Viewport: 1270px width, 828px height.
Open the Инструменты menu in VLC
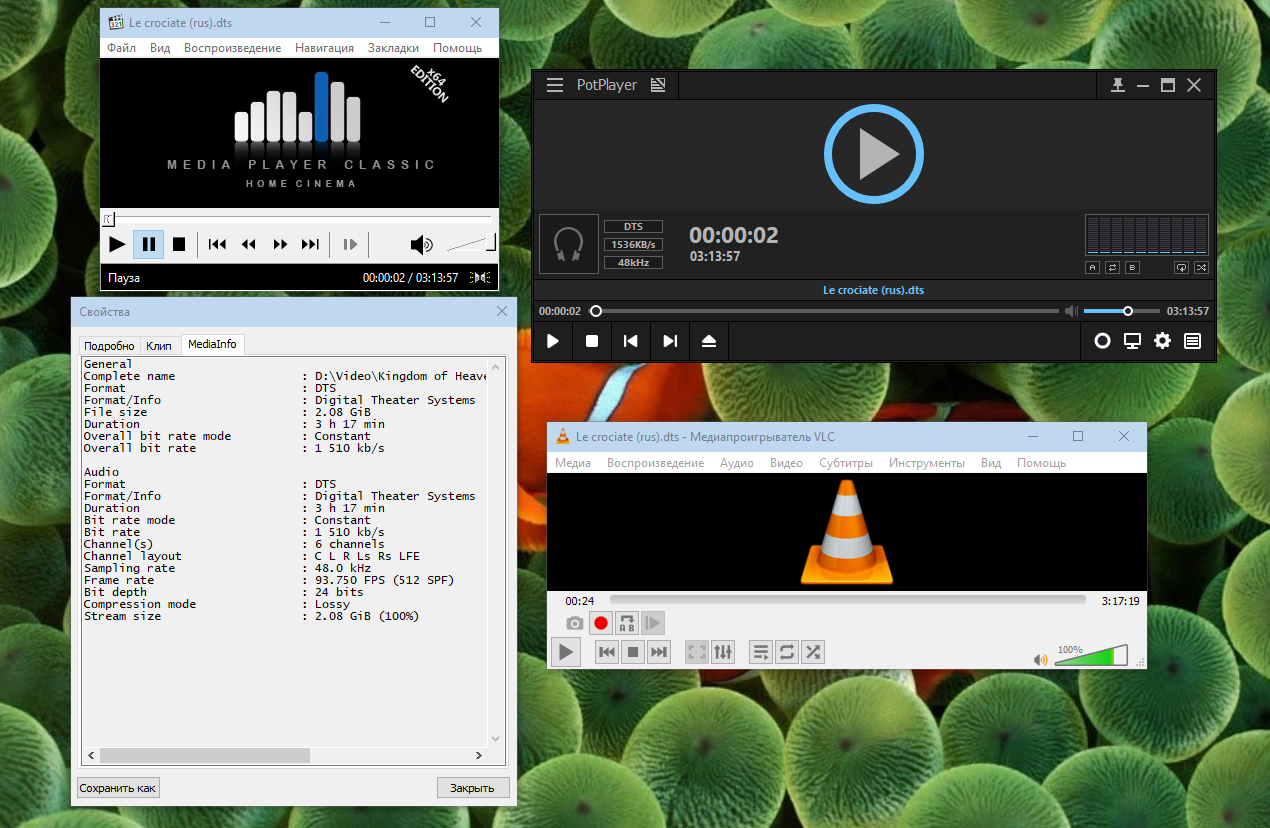pyautogui.click(x=927, y=463)
